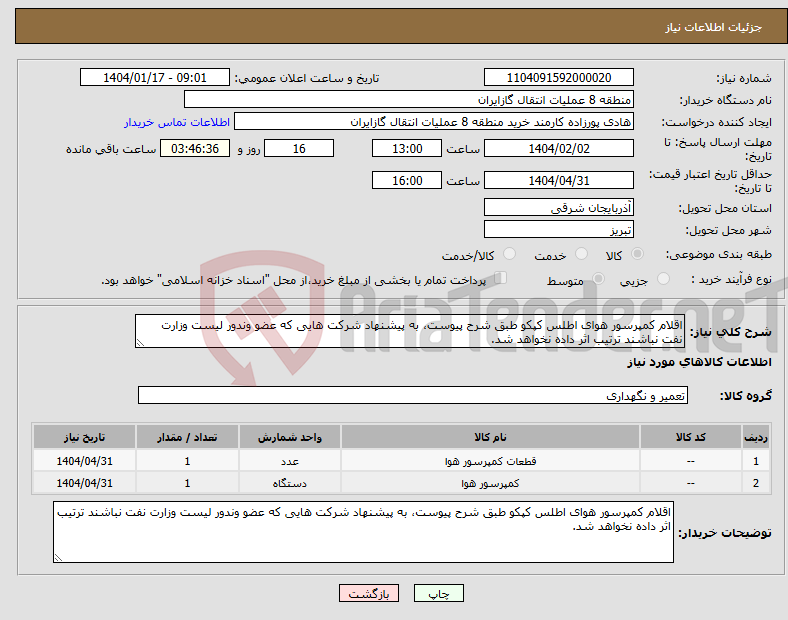Click the شماره نیاز field 1104091592000020
Image resolution: width=788 pixels, height=620 pixels.
point(559,78)
